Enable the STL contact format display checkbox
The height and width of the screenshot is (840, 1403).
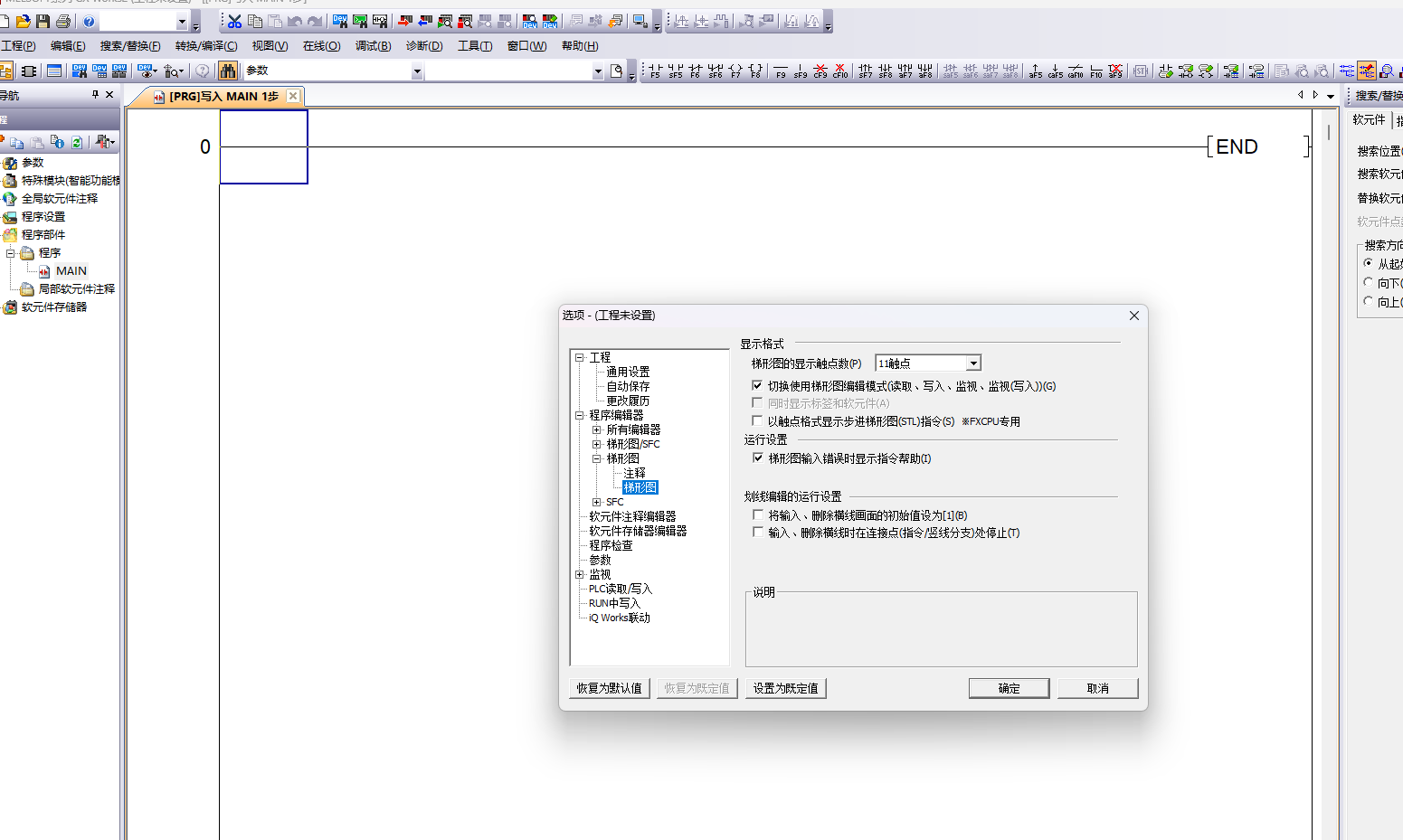point(758,421)
